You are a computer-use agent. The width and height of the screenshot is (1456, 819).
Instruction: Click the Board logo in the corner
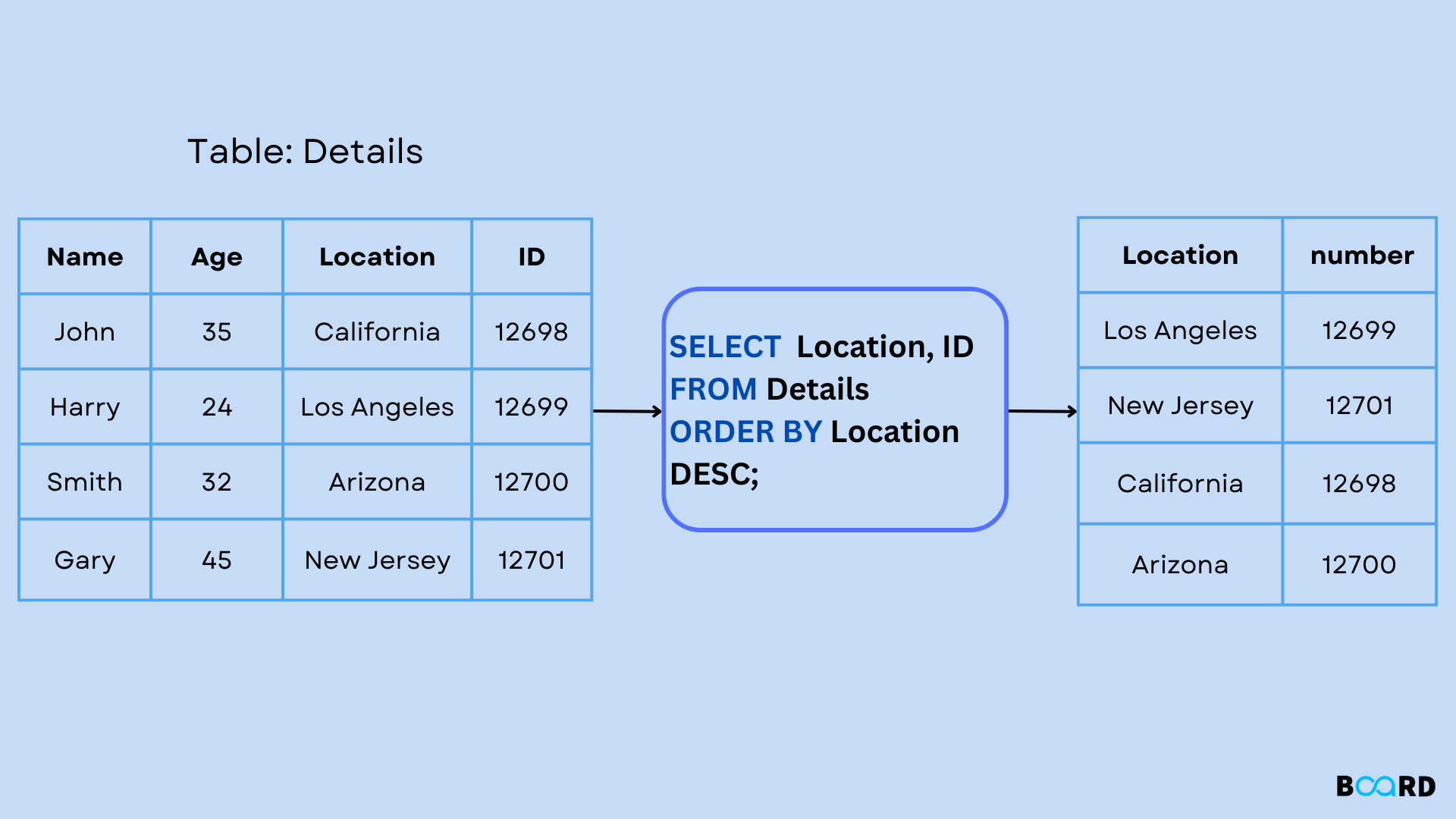pos(1385,786)
